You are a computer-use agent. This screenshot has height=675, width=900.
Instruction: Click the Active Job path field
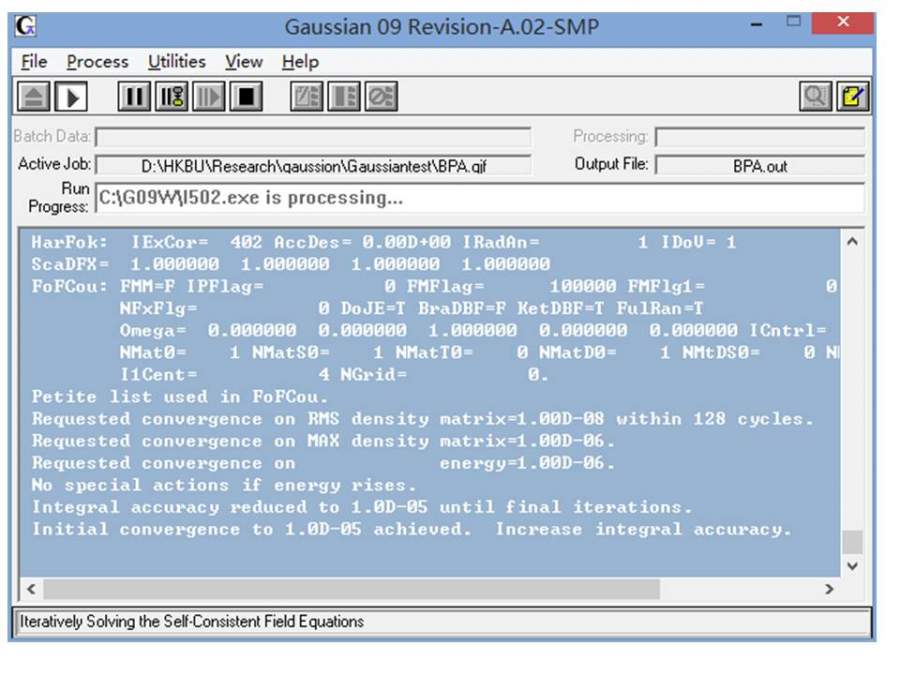click(x=313, y=165)
